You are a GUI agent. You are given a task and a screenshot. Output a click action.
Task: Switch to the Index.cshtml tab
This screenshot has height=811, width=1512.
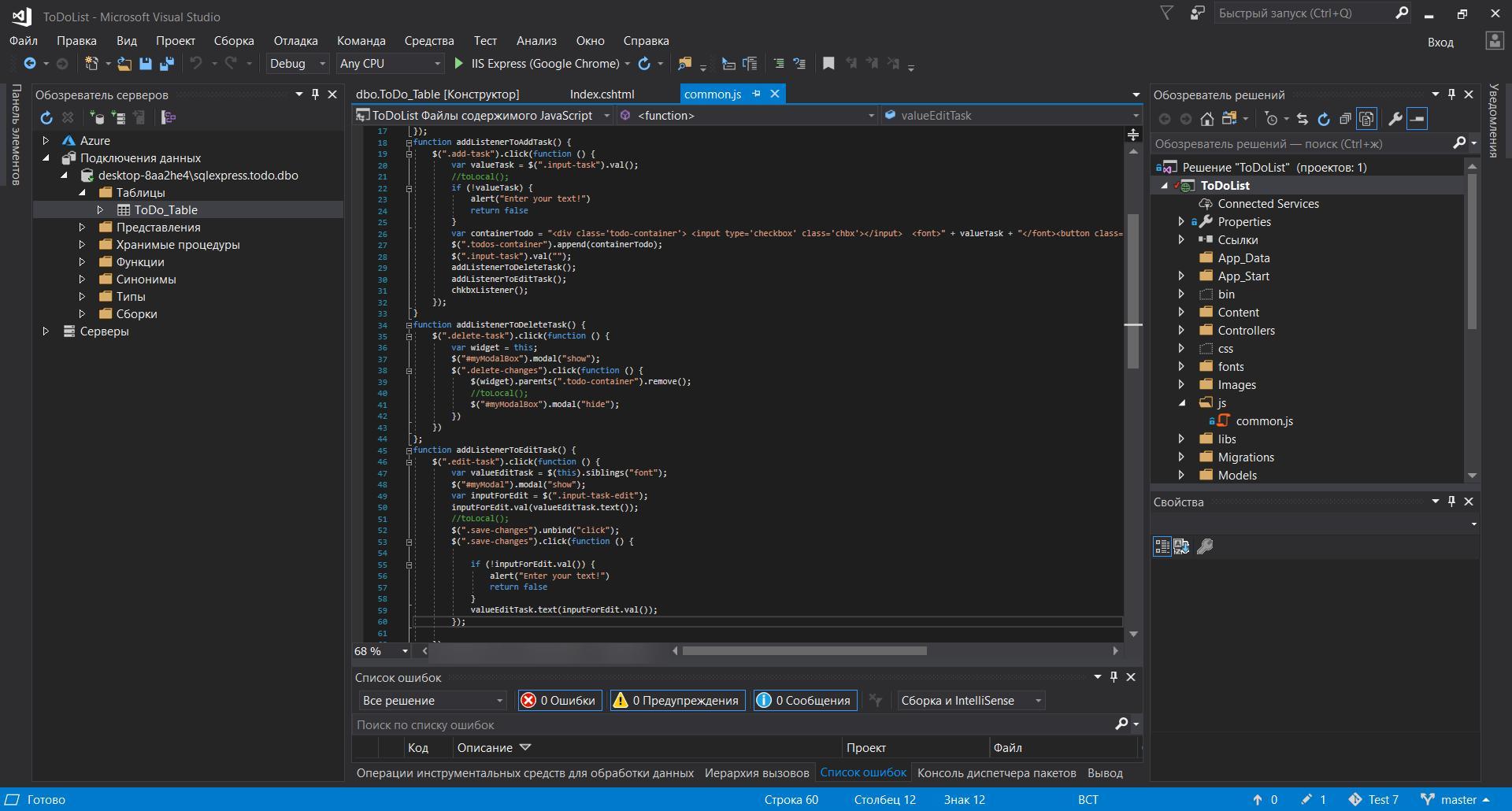602,94
